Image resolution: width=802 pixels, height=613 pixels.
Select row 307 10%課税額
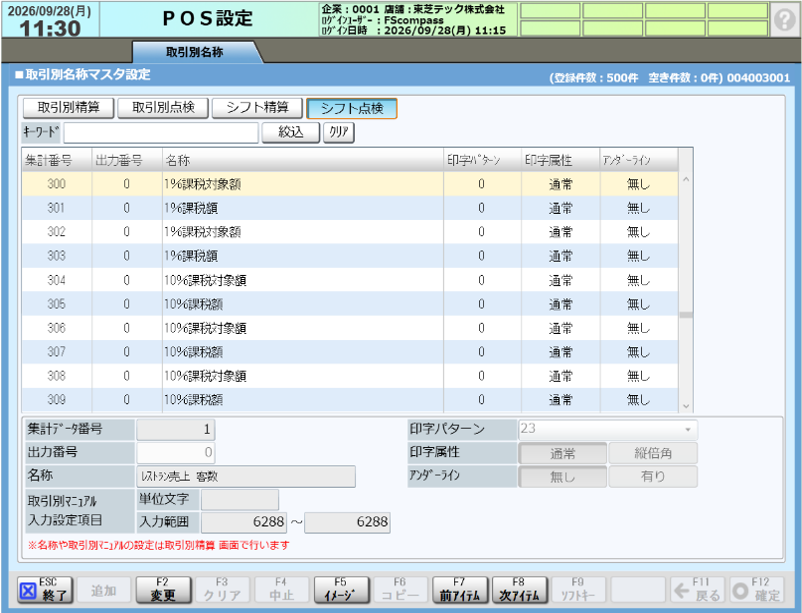point(350,352)
